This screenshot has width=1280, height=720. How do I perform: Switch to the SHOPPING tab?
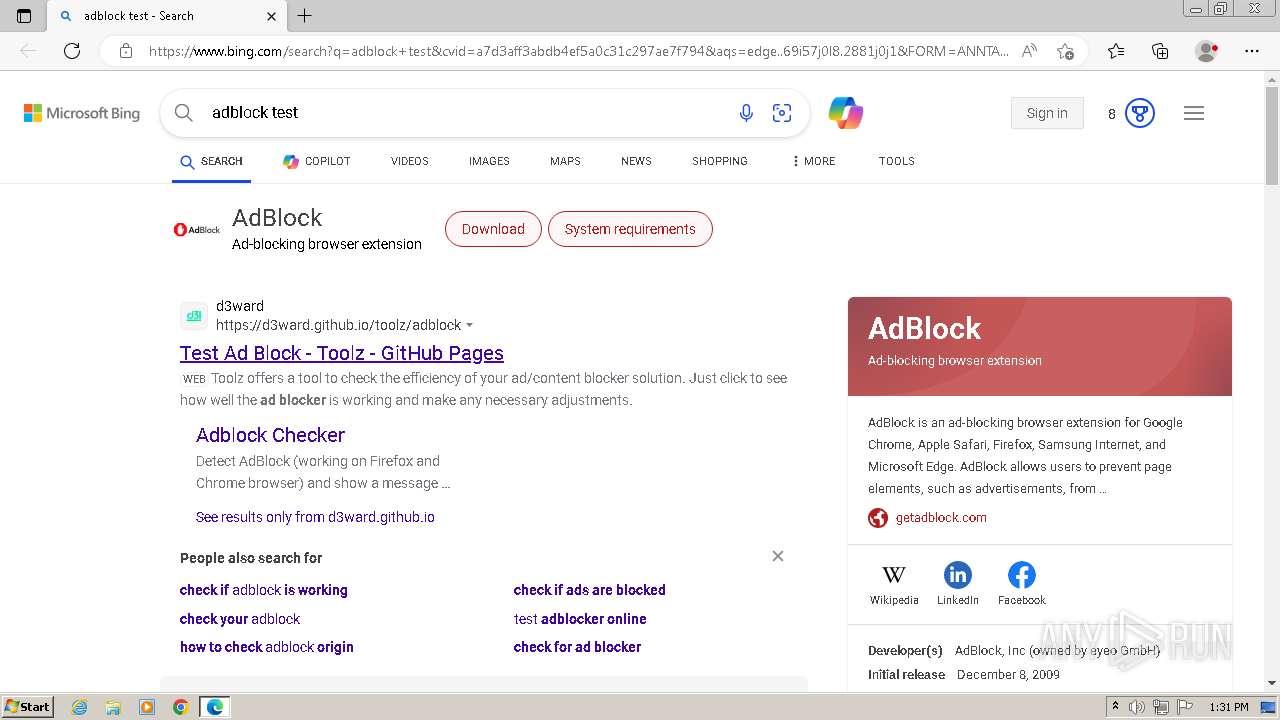coord(720,161)
